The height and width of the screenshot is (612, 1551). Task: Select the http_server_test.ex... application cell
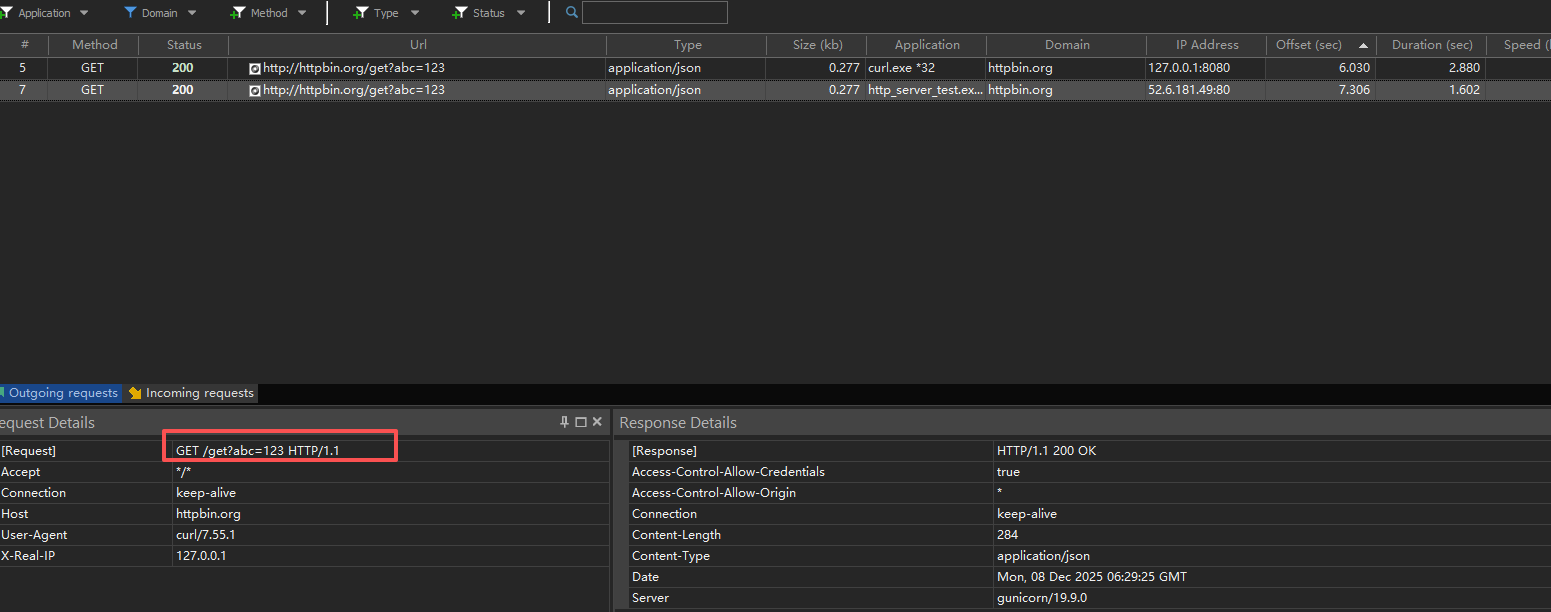coord(927,90)
